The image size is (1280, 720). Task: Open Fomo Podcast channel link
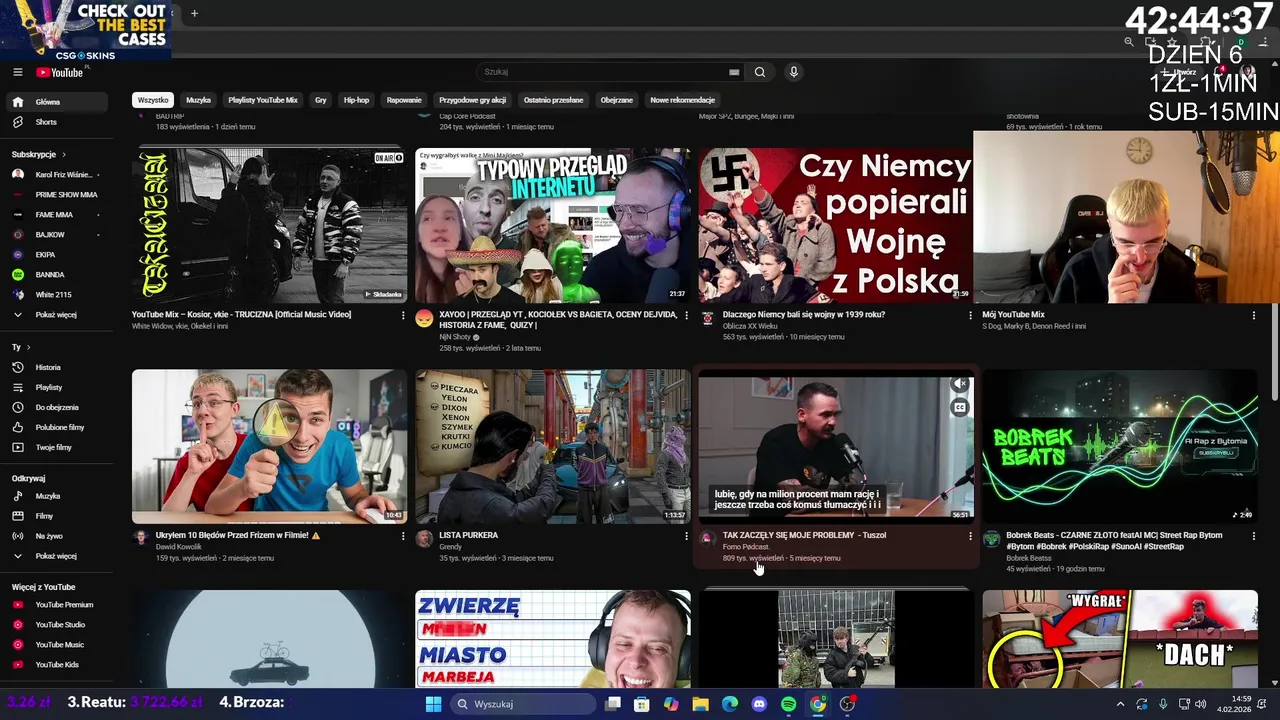[x=746, y=547]
